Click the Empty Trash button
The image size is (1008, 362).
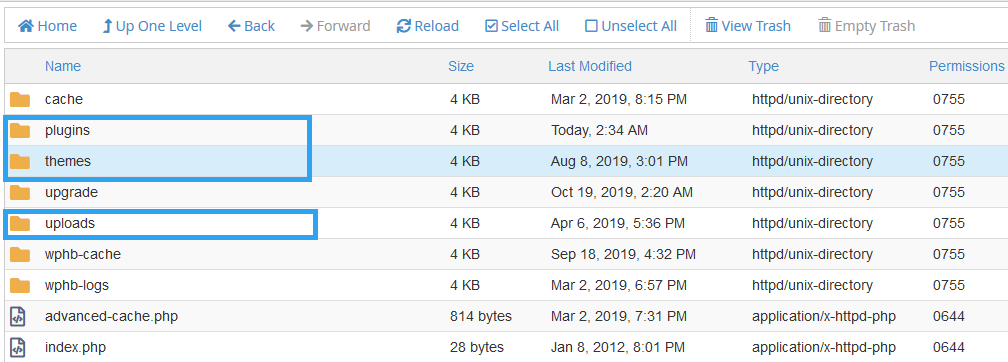(866, 26)
